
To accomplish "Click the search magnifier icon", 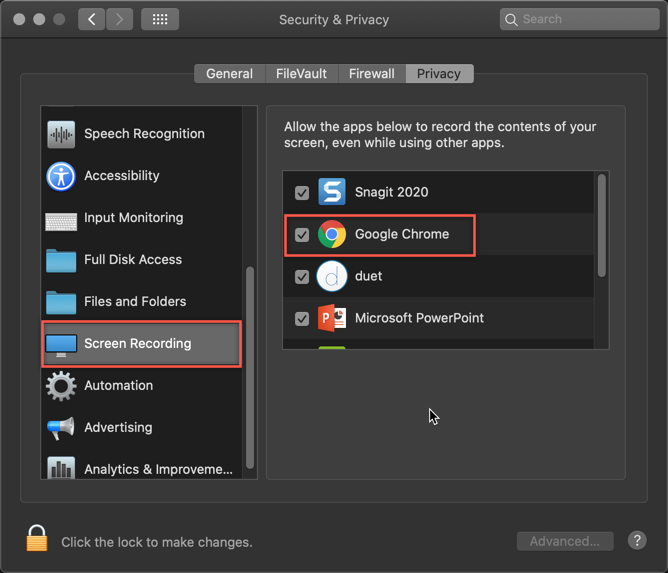I will tap(511, 20).
